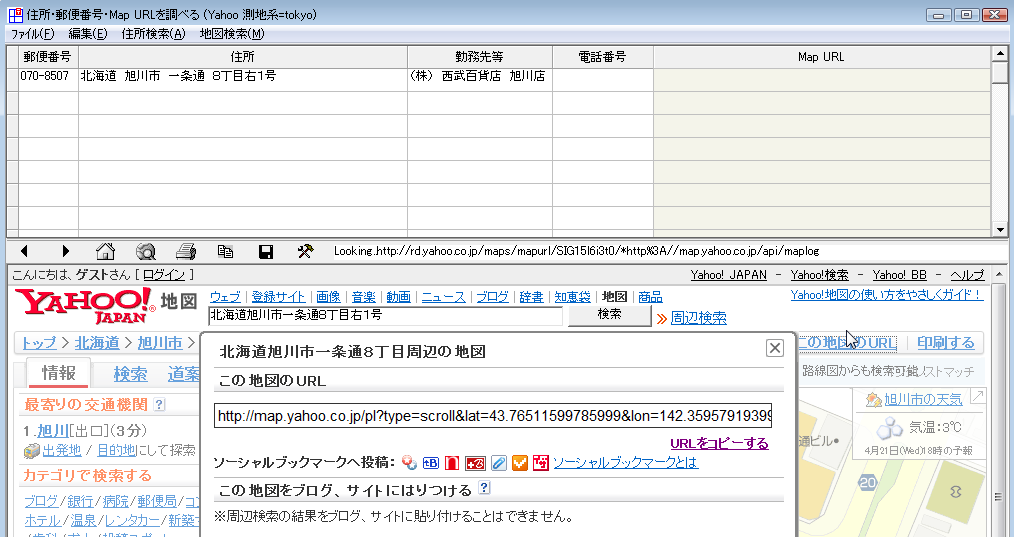Open the ファイル(F) menu
This screenshot has width=1014, height=537.
tap(32, 34)
